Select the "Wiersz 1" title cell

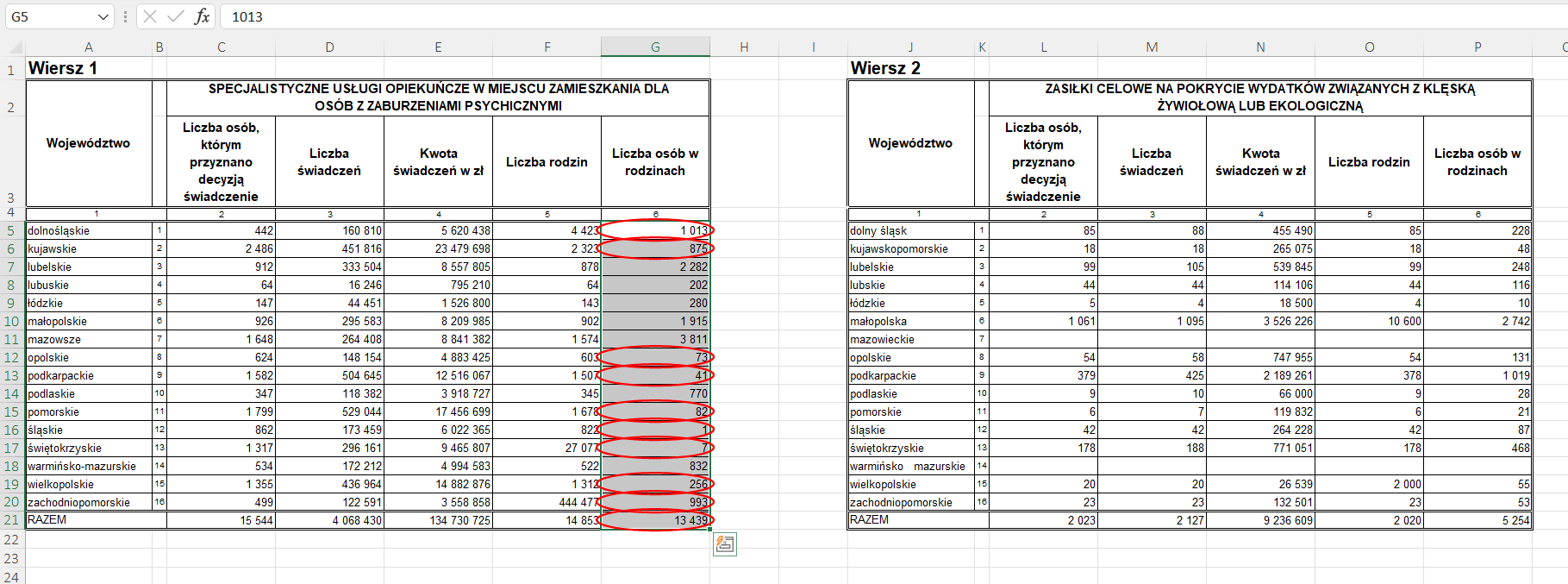[x=88, y=68]
